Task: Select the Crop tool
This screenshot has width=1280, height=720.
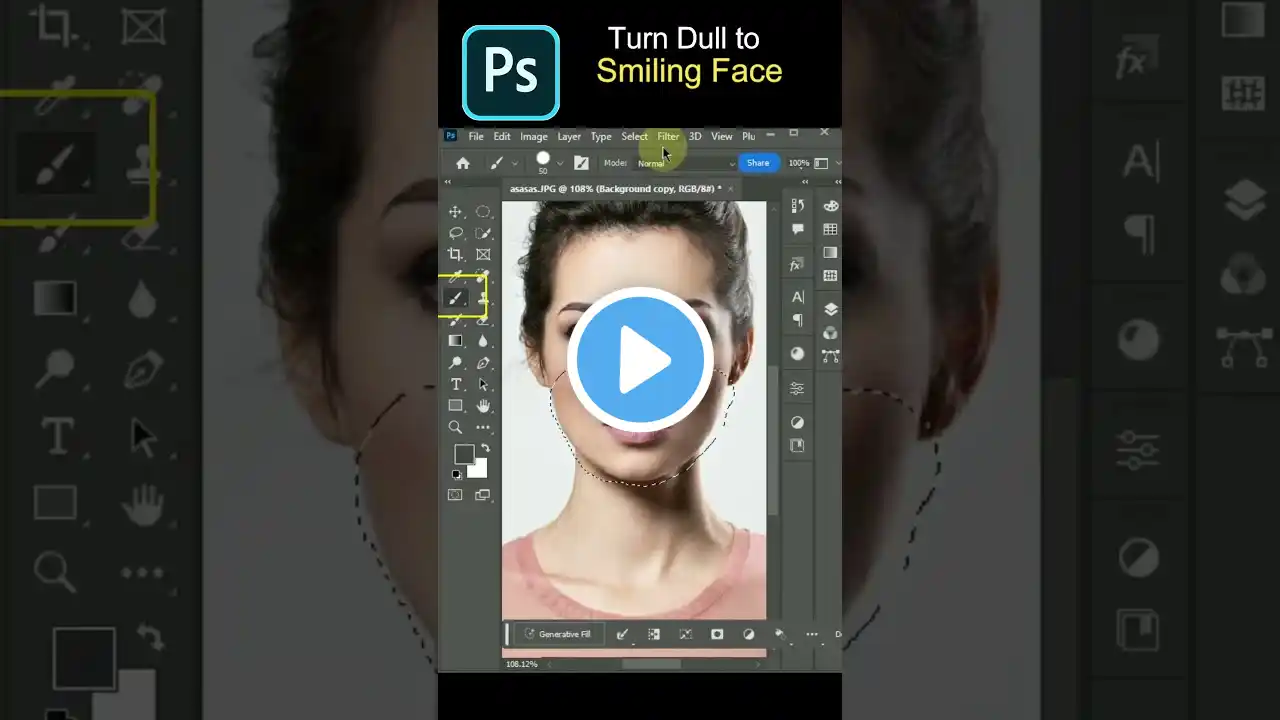Action: 456,255
